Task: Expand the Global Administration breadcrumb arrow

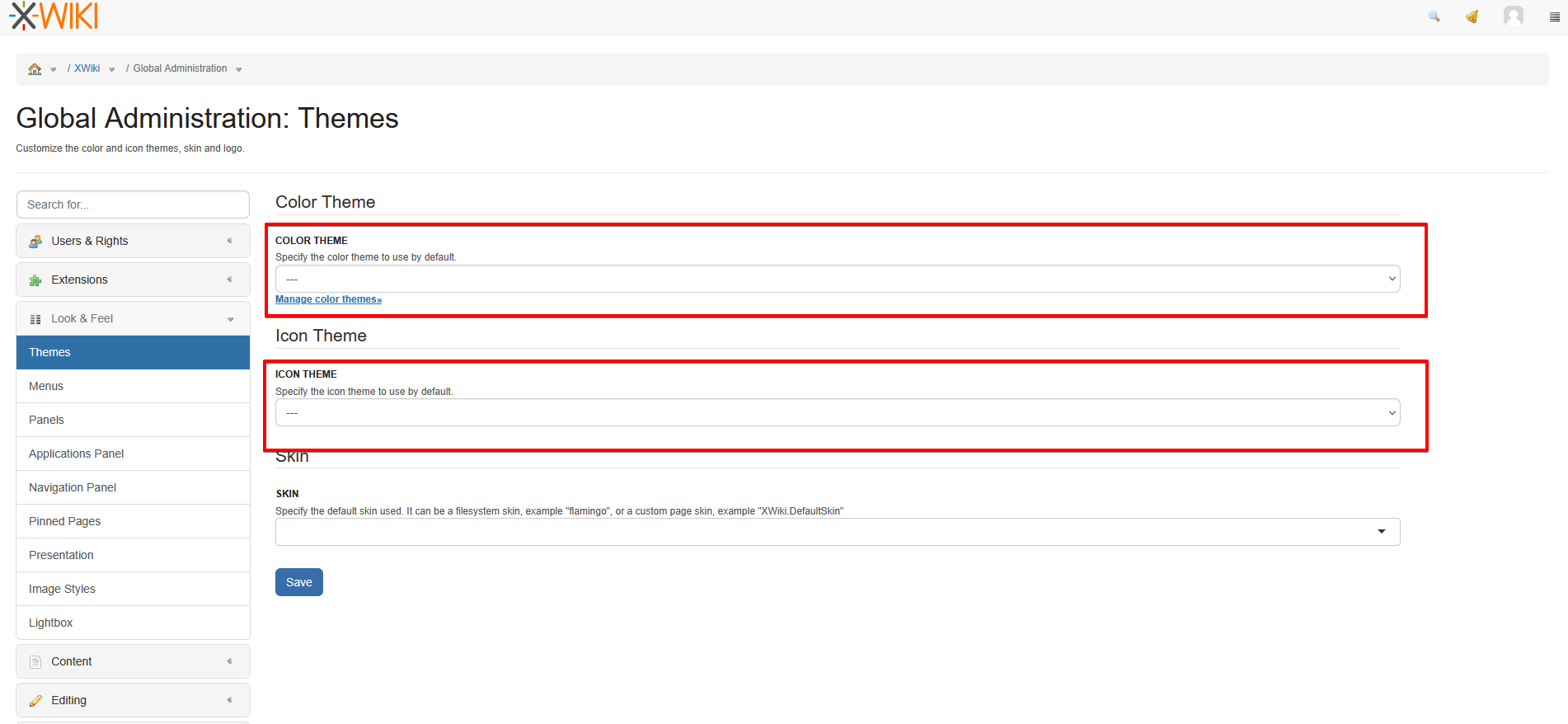Action: pos(239,70)
